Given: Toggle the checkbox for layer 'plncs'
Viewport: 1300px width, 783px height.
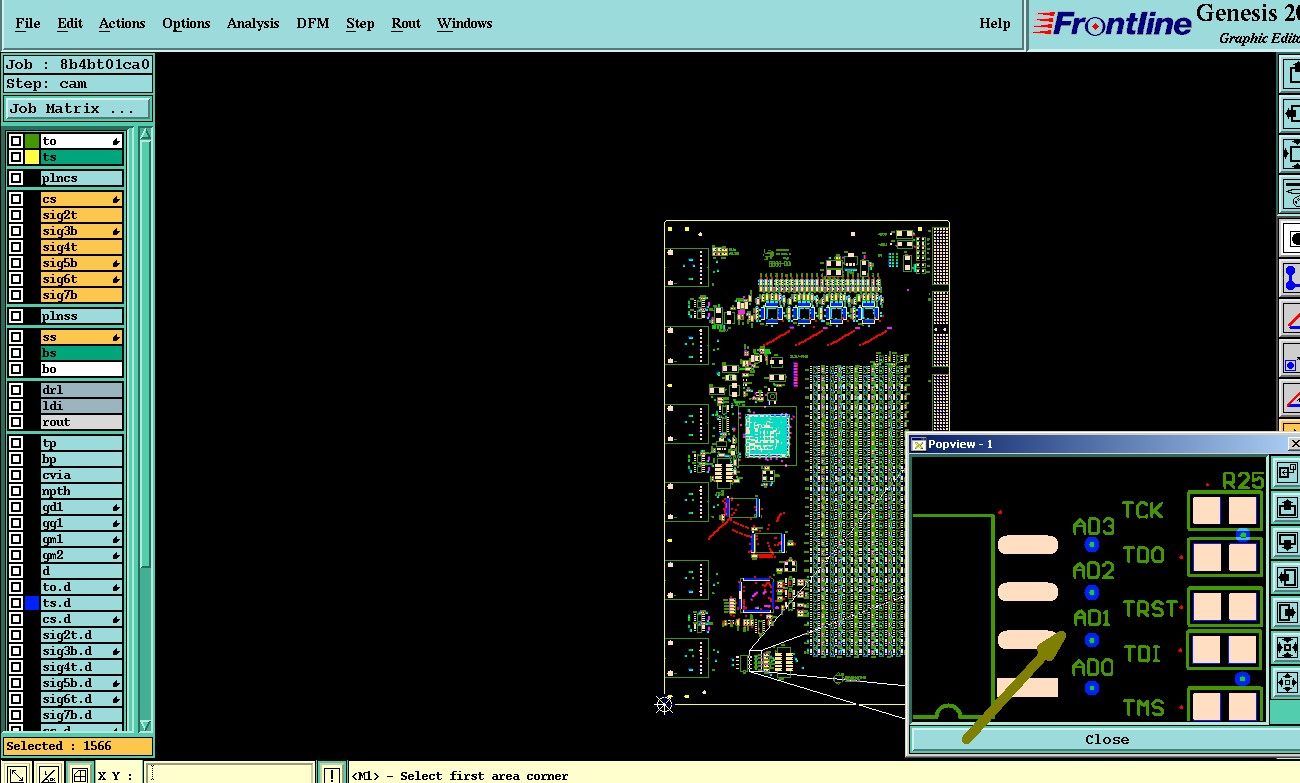Looking at the screenshot, I should click(x=16, y=178).
